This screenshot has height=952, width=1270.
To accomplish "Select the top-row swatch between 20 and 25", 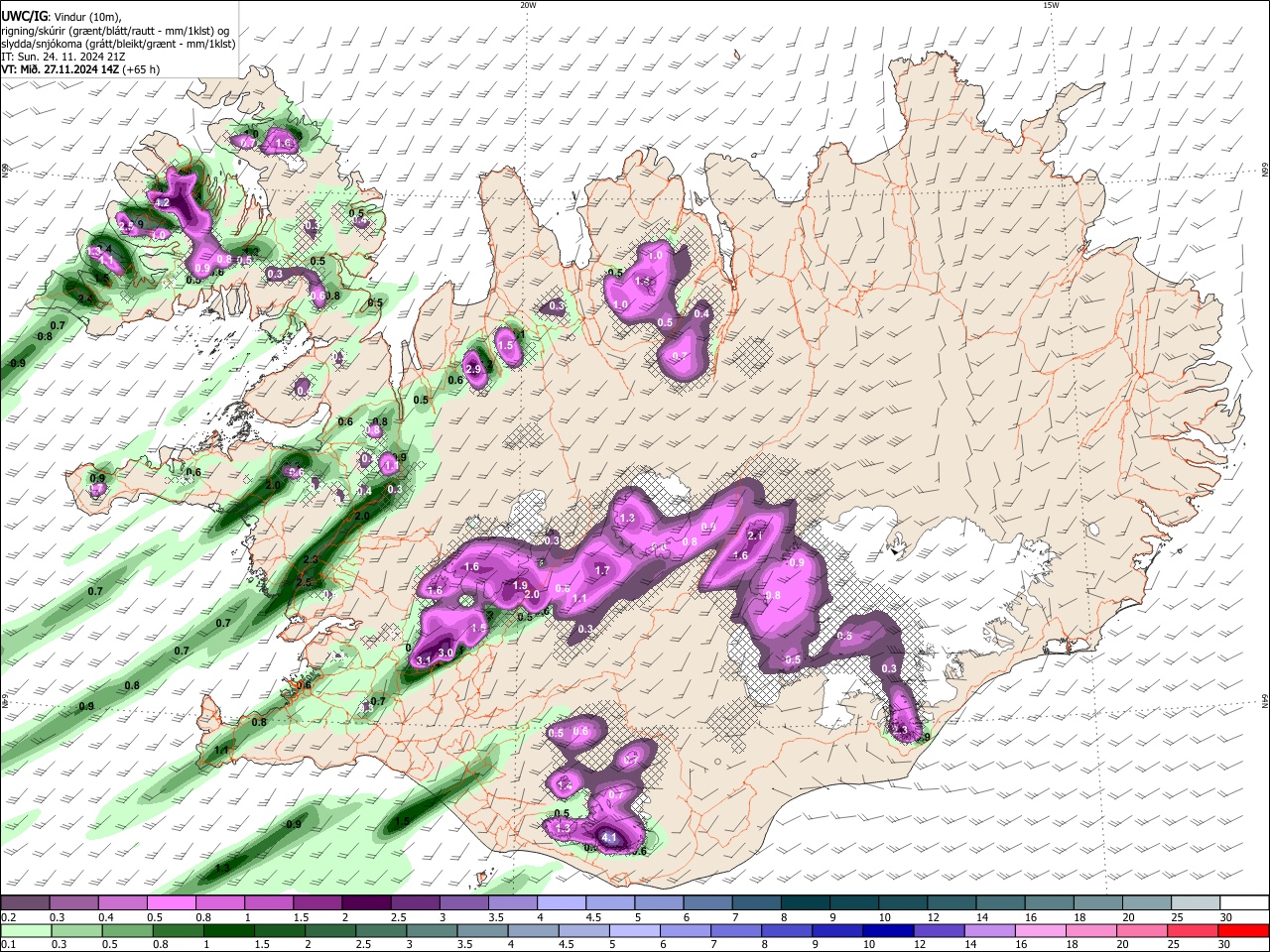I will tap(1146, 903).
